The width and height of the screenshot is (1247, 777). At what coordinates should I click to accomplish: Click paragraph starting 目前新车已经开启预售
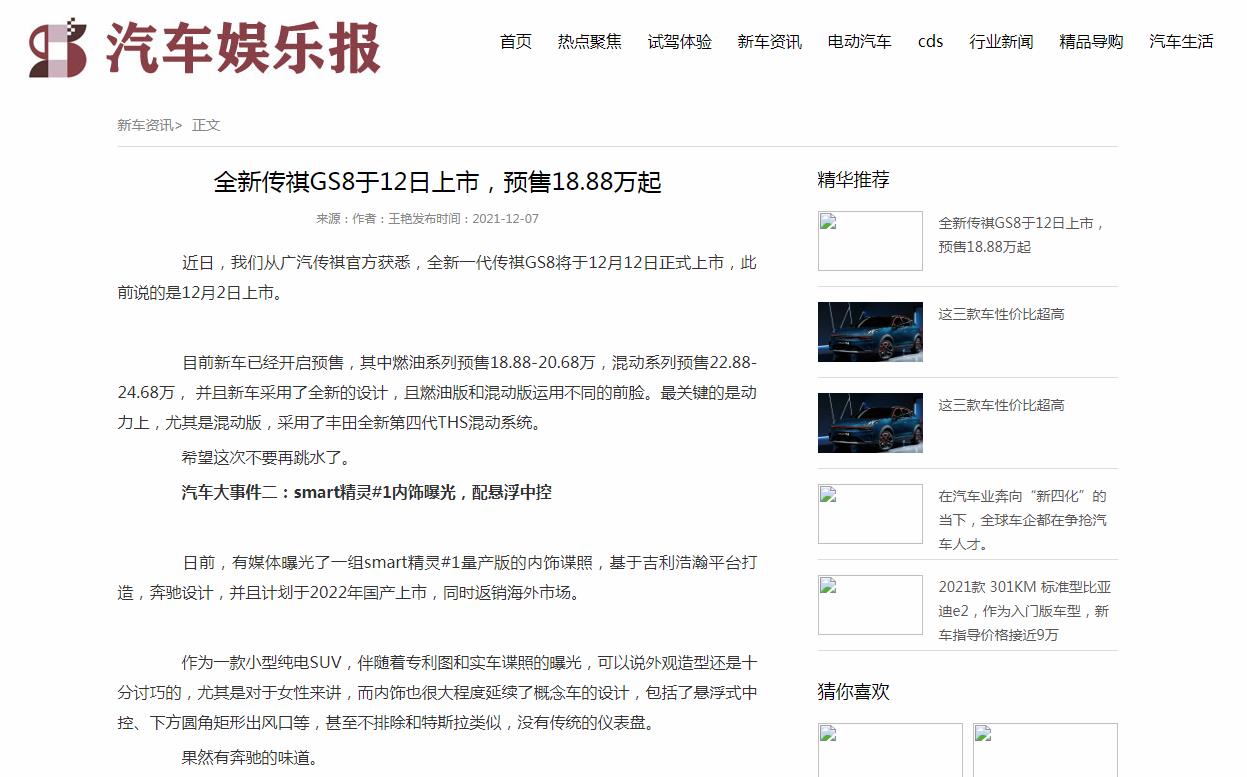[x=437, y=392]
